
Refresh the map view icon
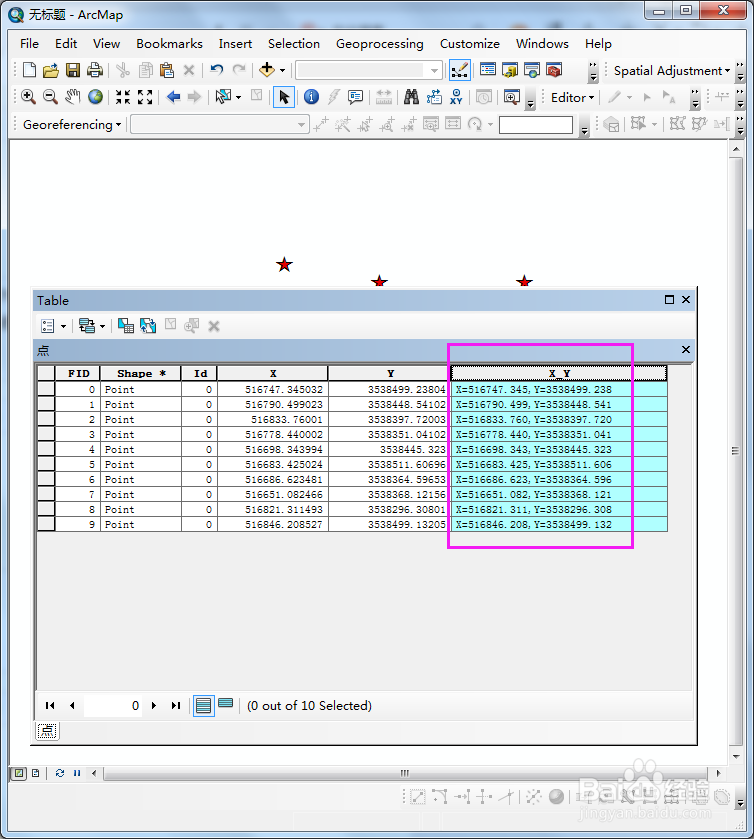pyautogui.click(x=60, y=773)
